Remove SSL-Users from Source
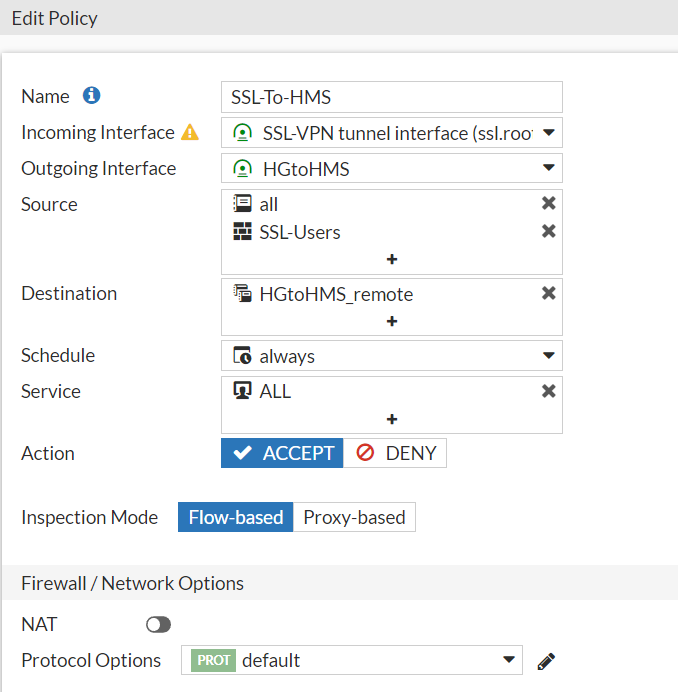 point(548,232)
